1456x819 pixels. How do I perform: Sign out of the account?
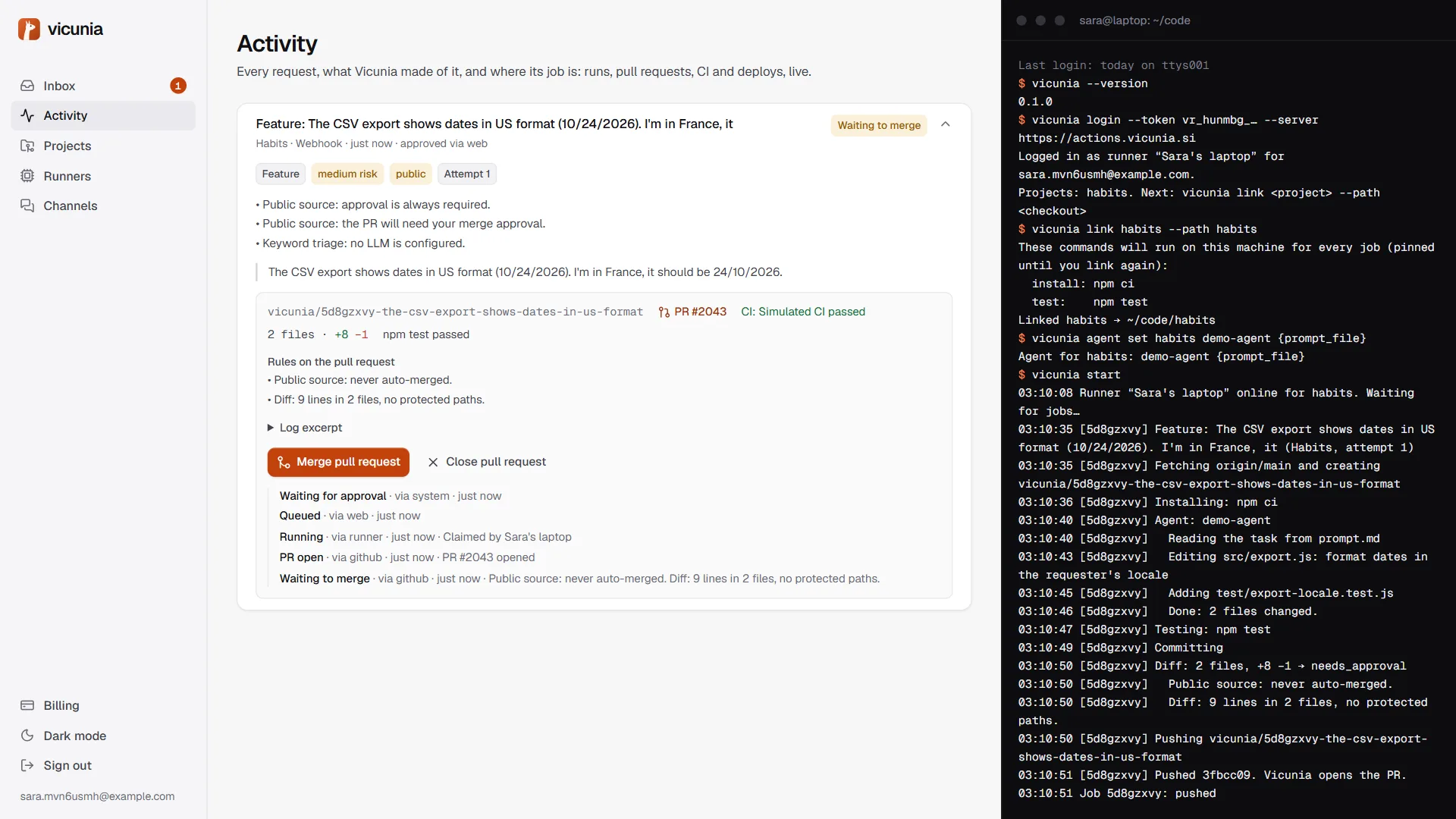(103, 765)
